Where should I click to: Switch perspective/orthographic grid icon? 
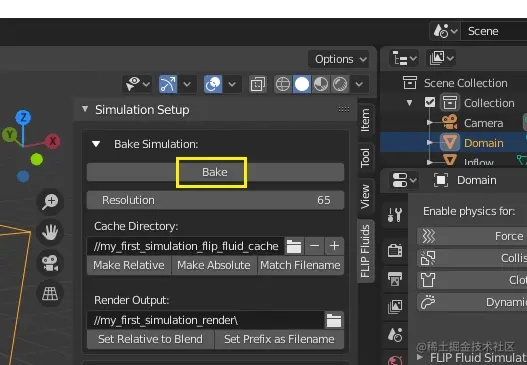50,293
